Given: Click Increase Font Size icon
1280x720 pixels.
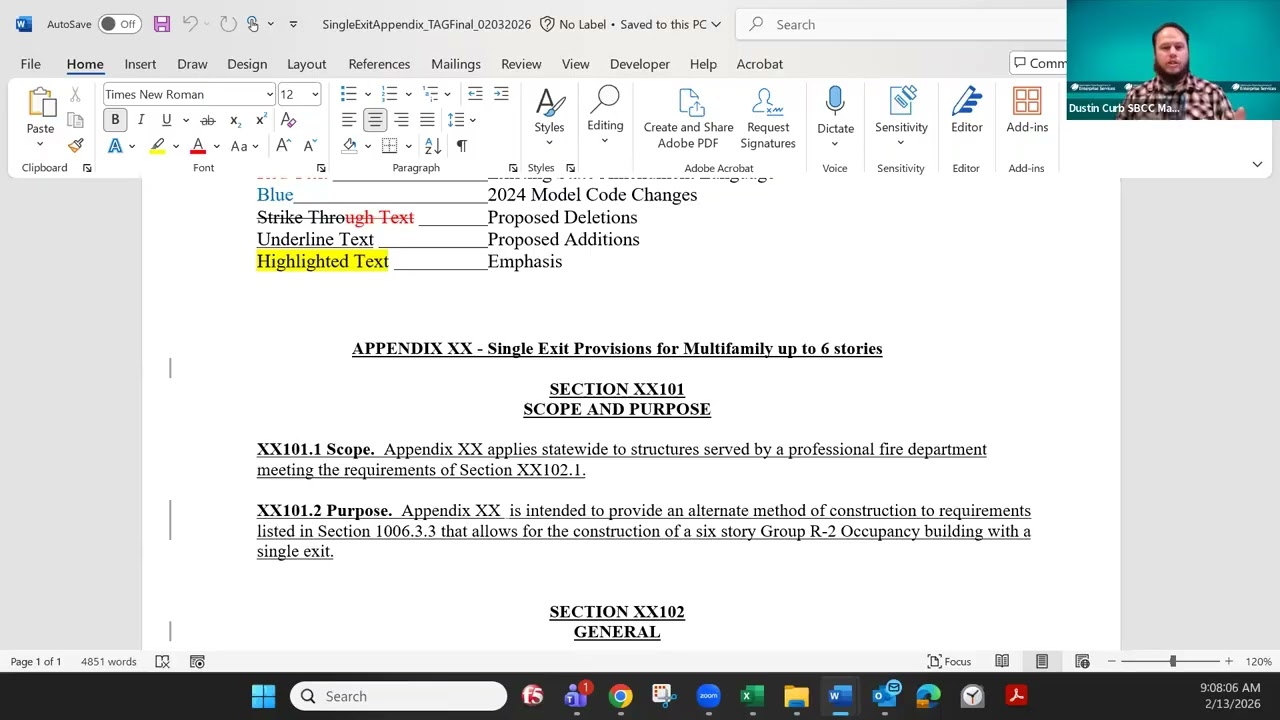Looking at the screenshot, I should (x=283, y=146).
